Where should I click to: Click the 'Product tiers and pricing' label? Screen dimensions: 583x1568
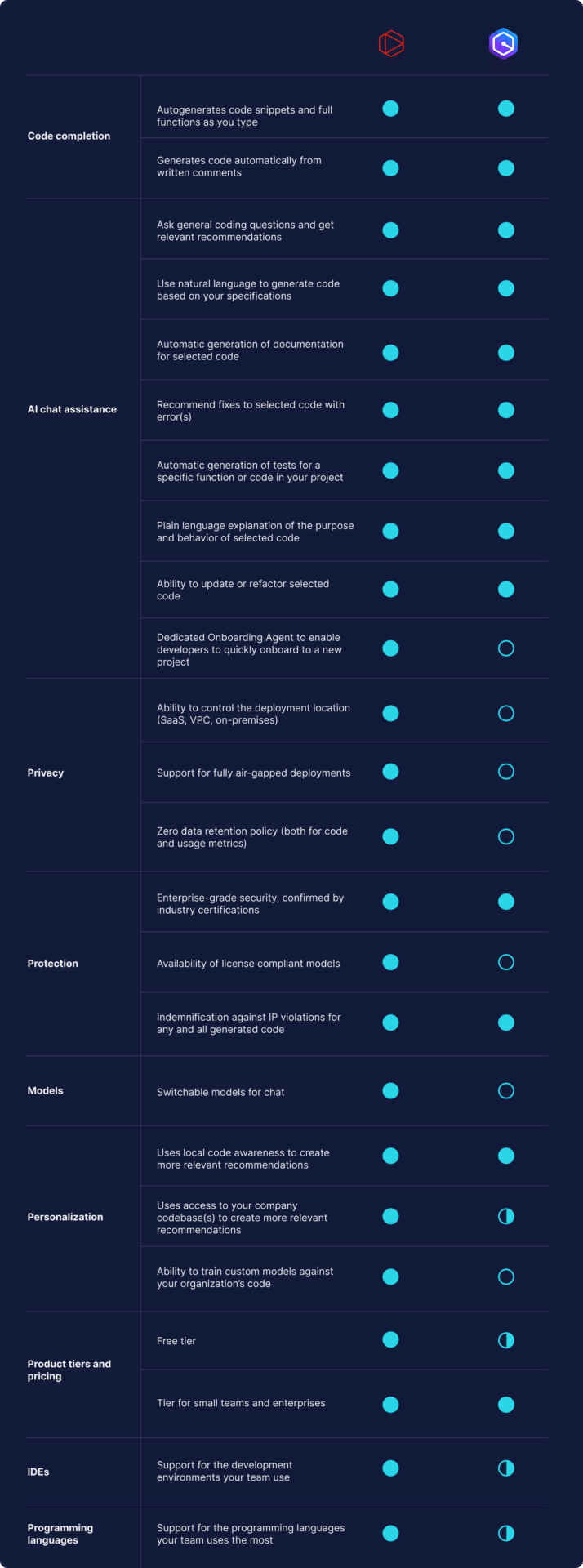click(69, 1370)
